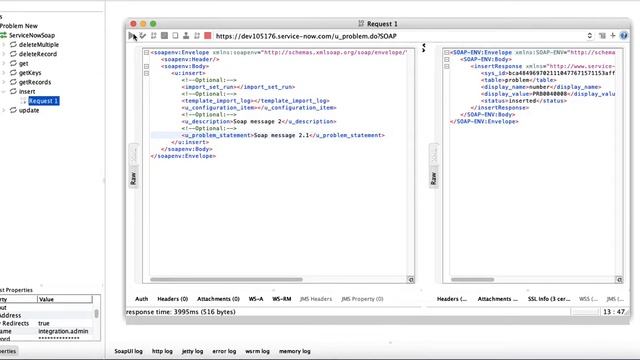Collapse SOAP-ENV:Envelope fold marker in response
Screen dimensions: 640x360
tap(447, 52)
